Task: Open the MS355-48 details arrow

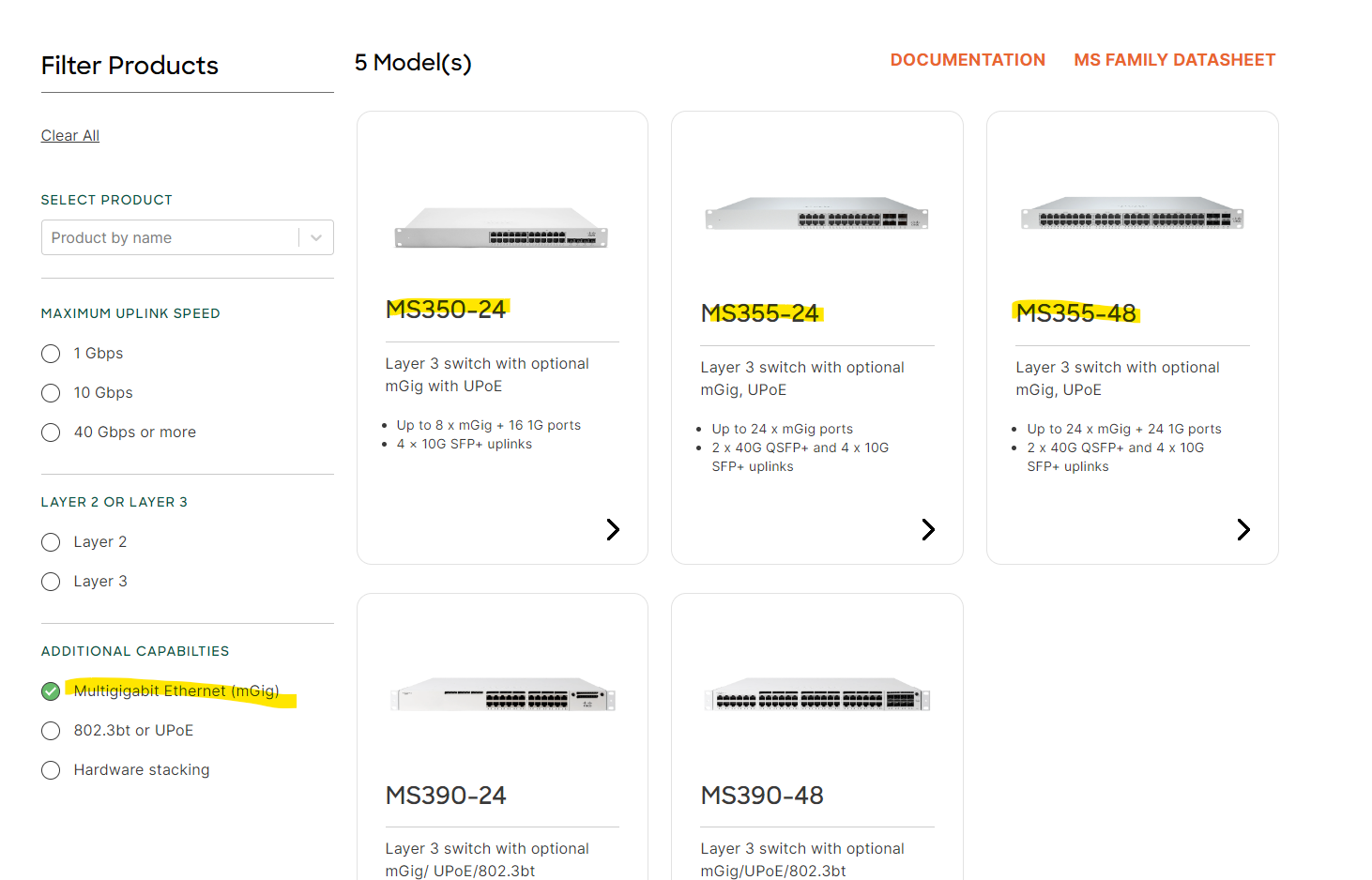Action: click(1243, 529)
